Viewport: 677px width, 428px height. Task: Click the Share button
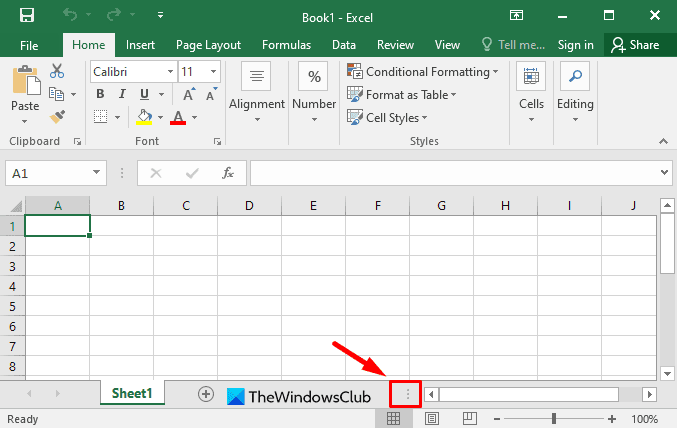tap(635, 45)
